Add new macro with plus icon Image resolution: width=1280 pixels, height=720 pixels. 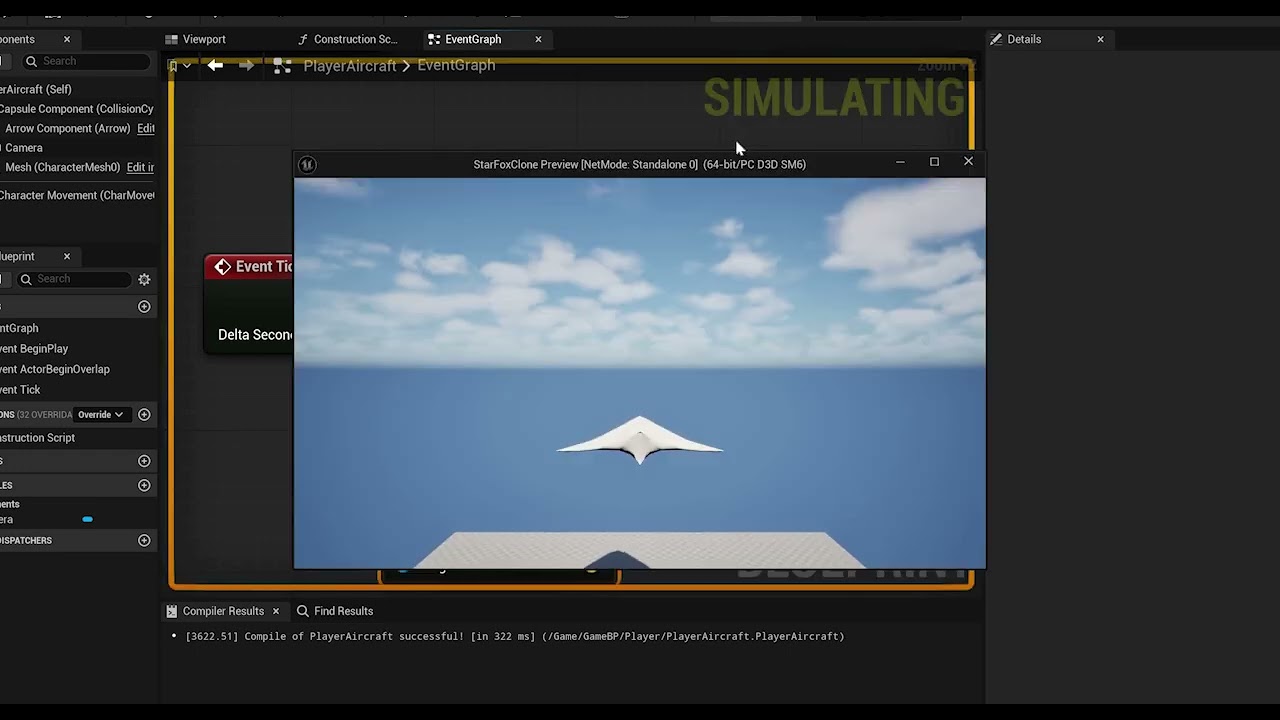click(144, 461)
